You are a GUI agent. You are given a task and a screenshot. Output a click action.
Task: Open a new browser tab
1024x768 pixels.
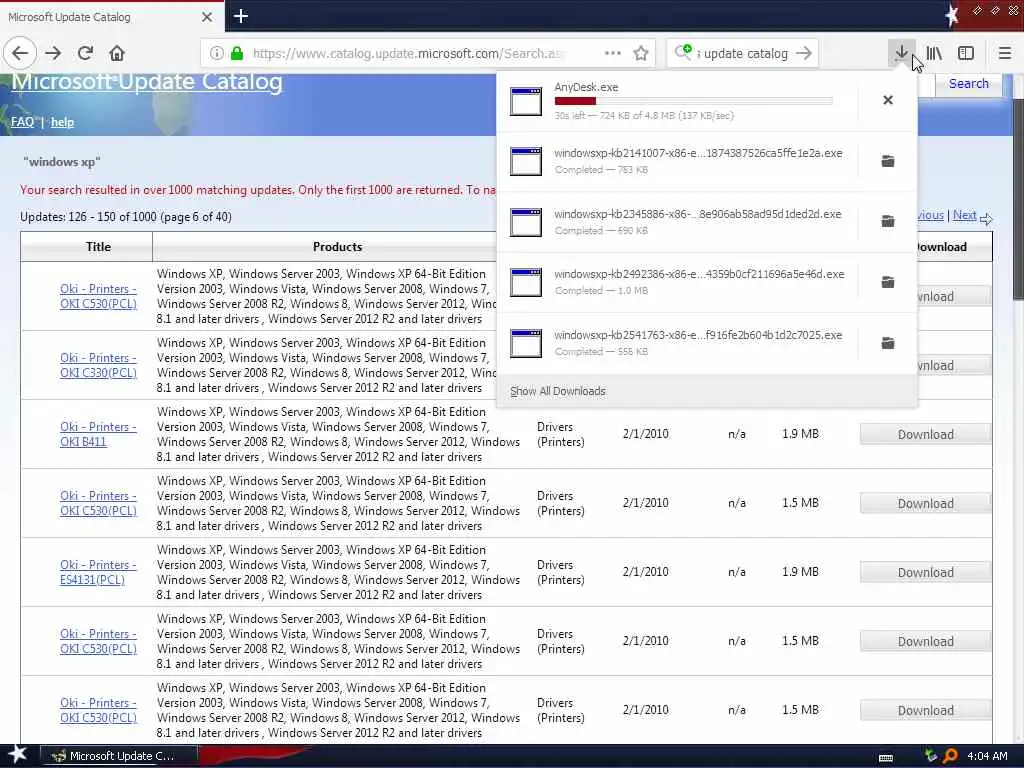[x=240, y=16]
